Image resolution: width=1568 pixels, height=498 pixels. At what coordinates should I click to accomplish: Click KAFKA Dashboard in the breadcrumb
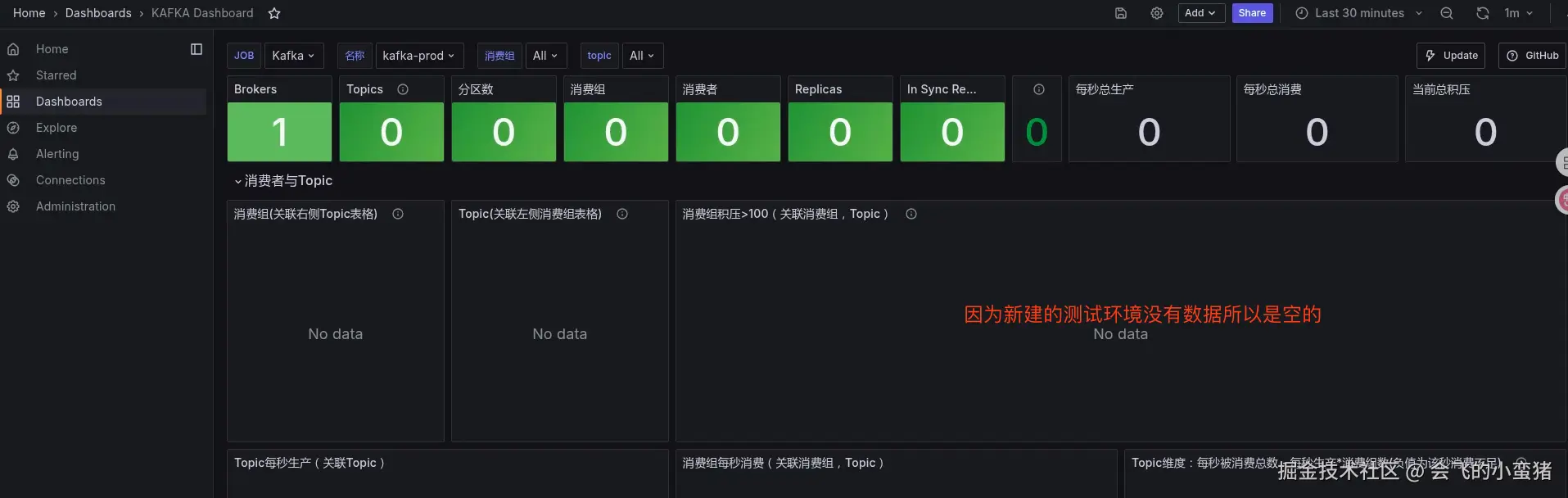[x=202, y=13]
